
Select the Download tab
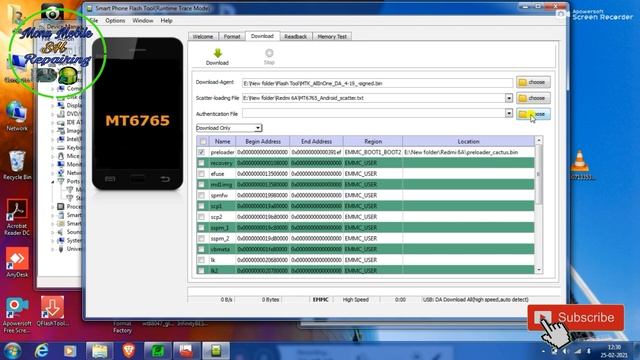[x=262, y=36]
